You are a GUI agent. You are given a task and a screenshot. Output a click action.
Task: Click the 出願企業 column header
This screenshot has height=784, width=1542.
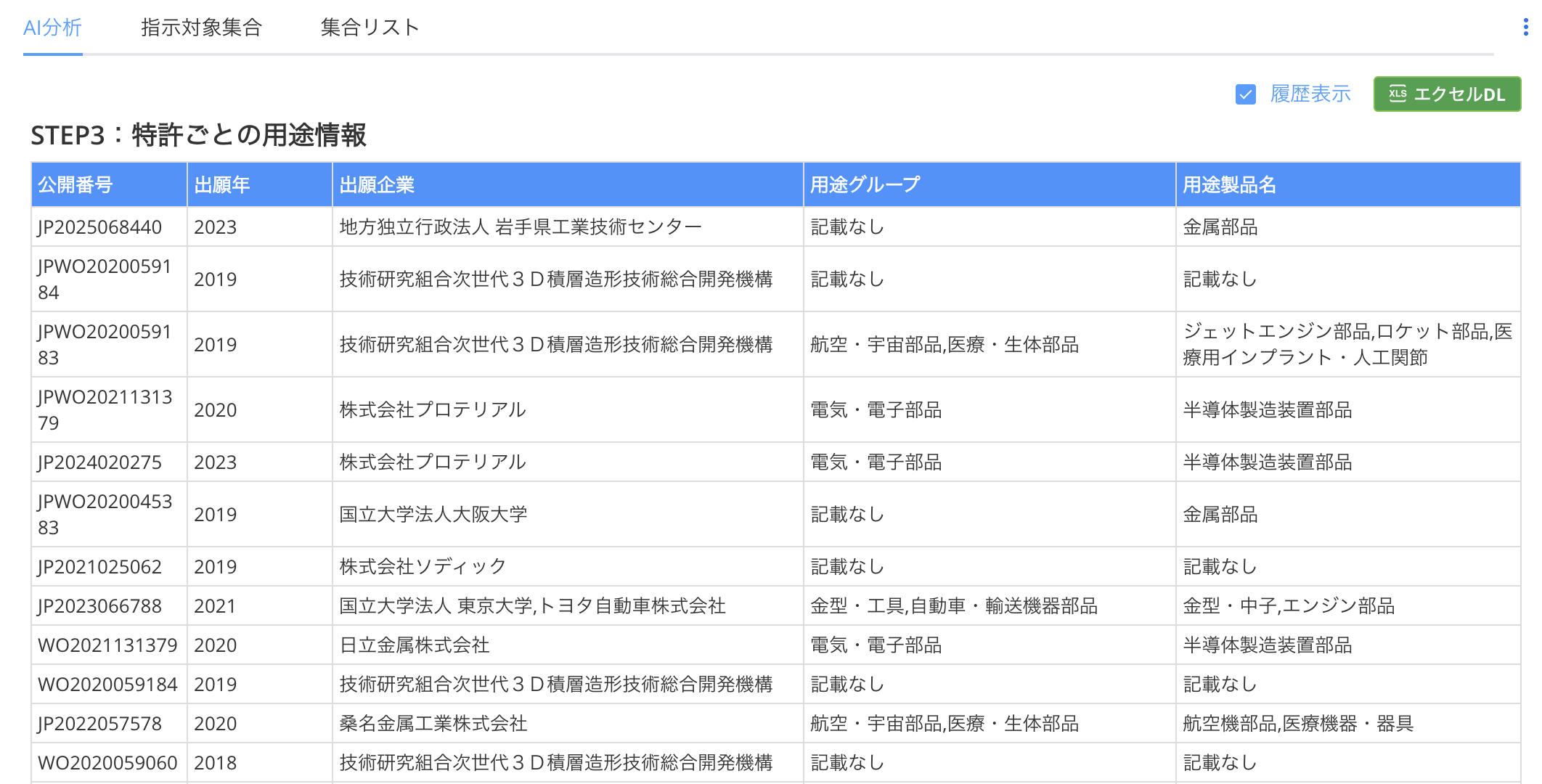tap(377, 185)
